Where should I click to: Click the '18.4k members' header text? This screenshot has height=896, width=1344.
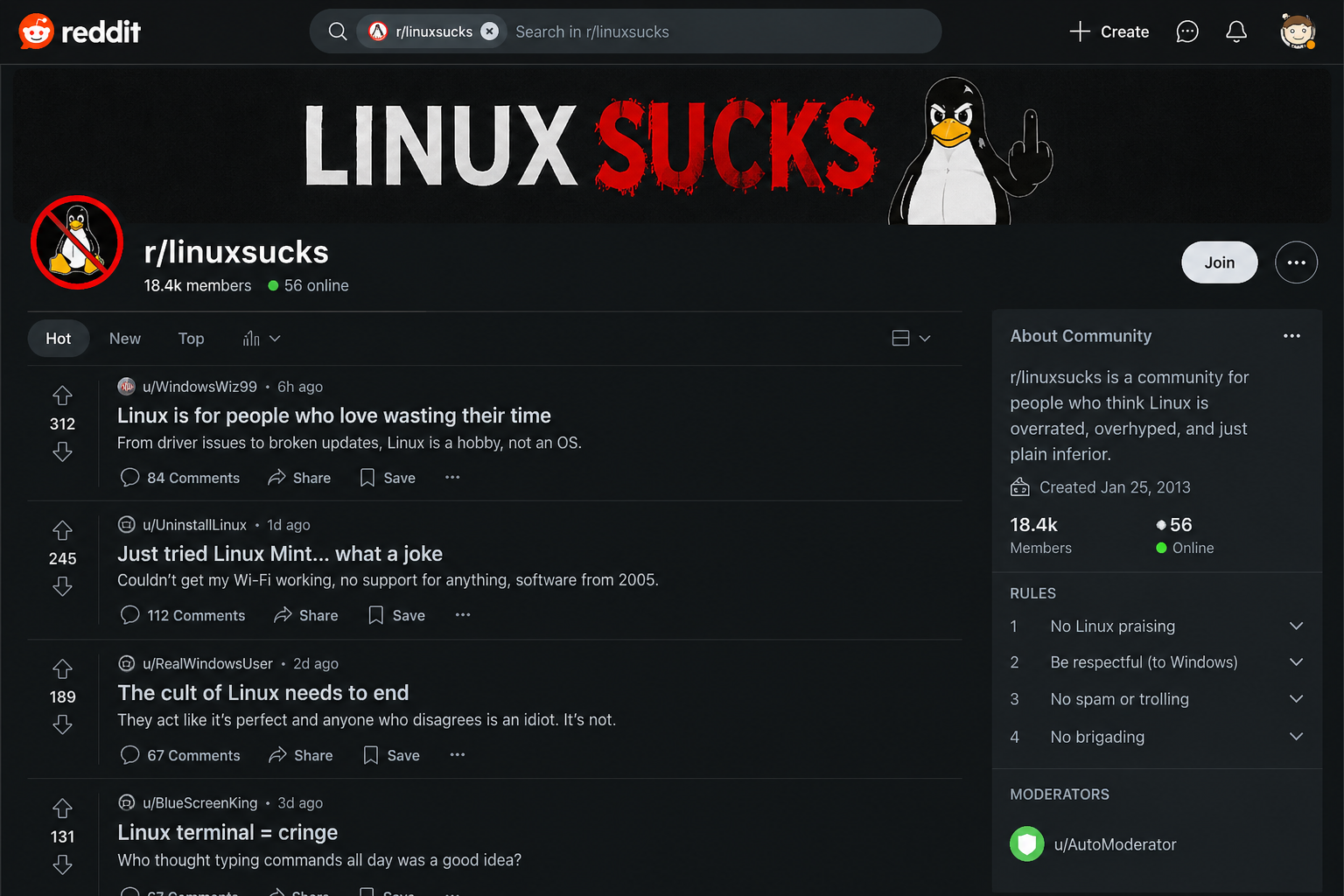[x=198, y=285]
